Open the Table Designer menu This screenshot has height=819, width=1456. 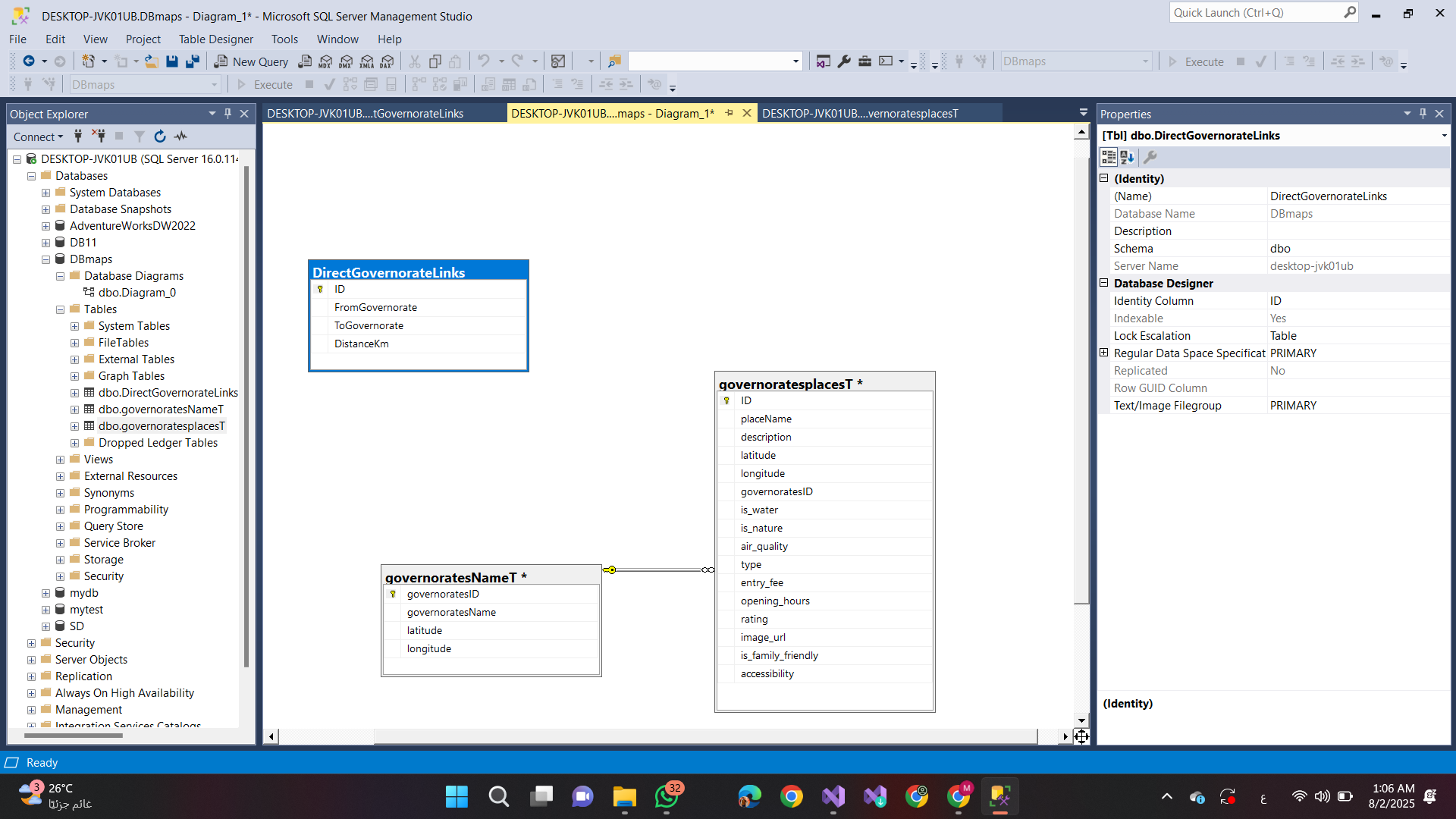tap(216, 39)
